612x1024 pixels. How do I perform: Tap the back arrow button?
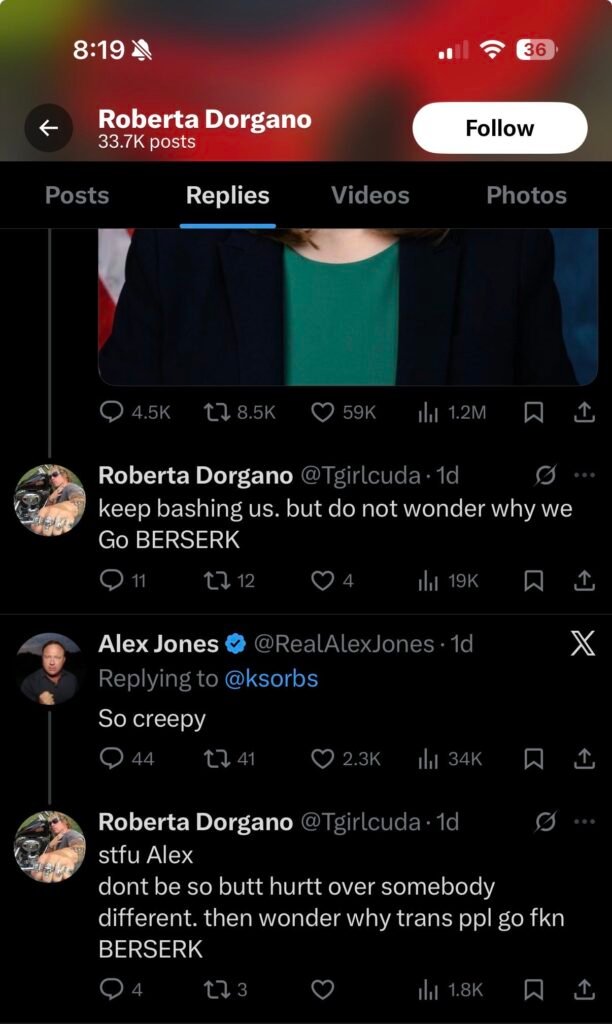click(x=48, y=128)
